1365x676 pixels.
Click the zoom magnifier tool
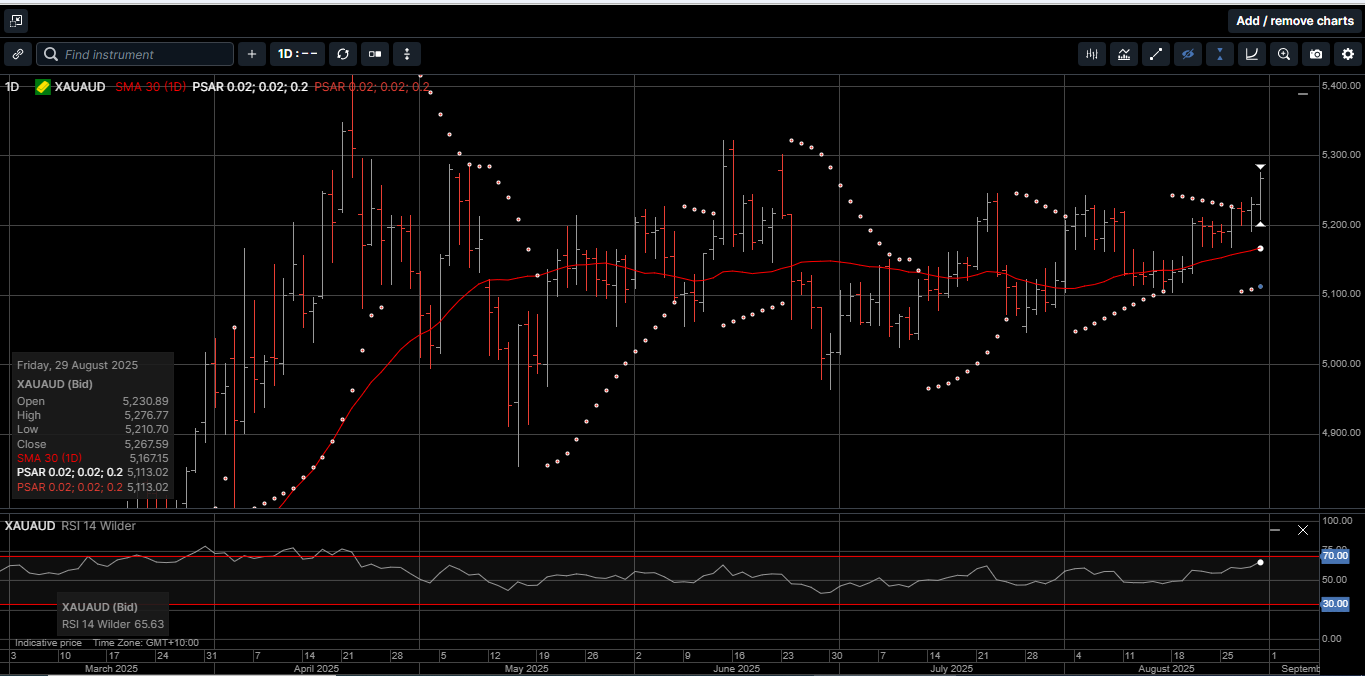click(x=1284, y=54)
